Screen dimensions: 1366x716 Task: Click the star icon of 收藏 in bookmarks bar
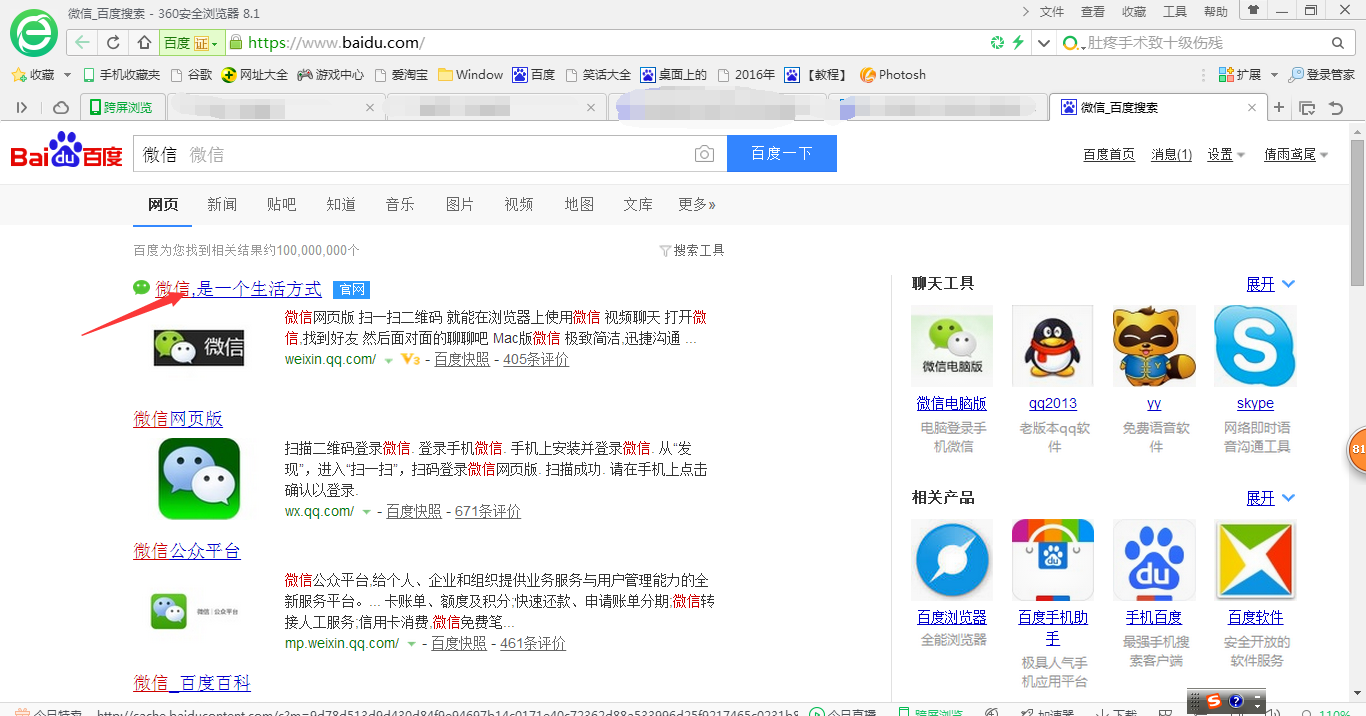pyautogui.click(x=17, y=75)
